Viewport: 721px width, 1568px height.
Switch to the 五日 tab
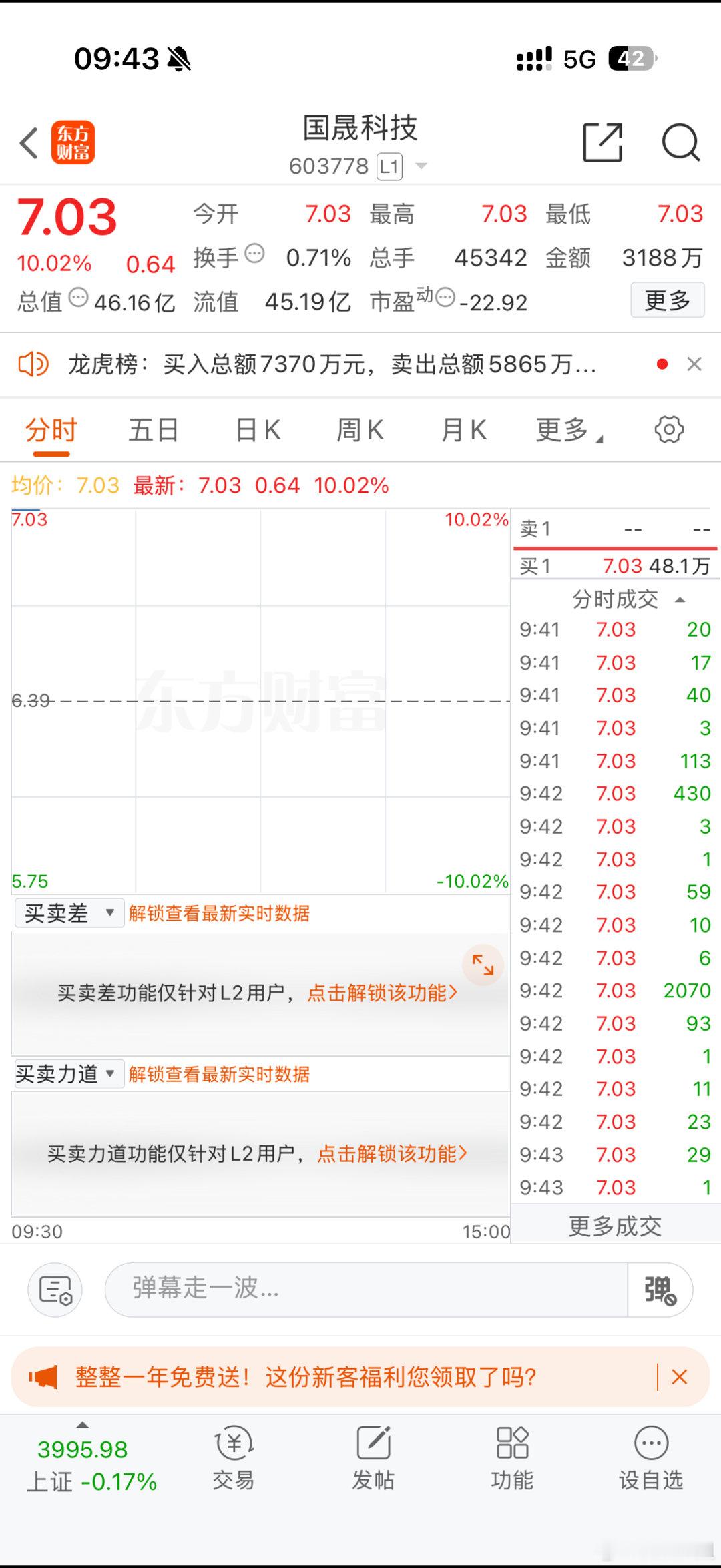pos(154,430)
